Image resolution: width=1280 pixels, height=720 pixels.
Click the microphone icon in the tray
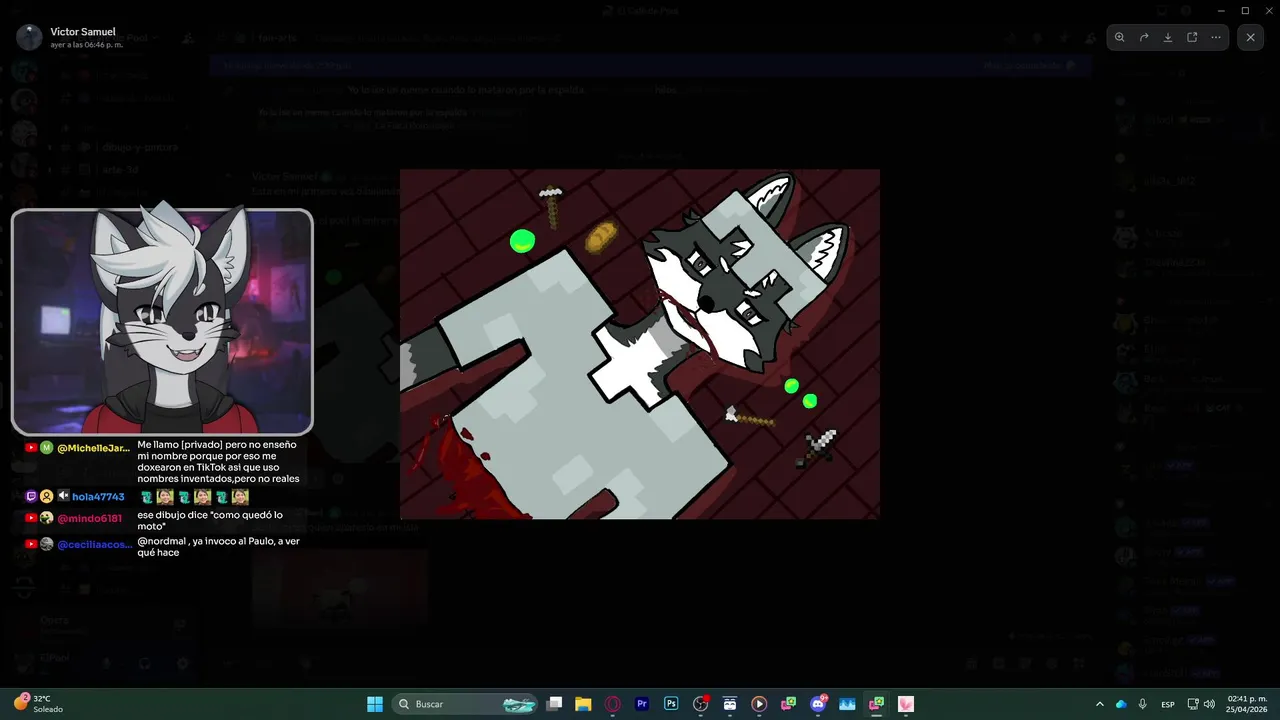[1143, 704]
